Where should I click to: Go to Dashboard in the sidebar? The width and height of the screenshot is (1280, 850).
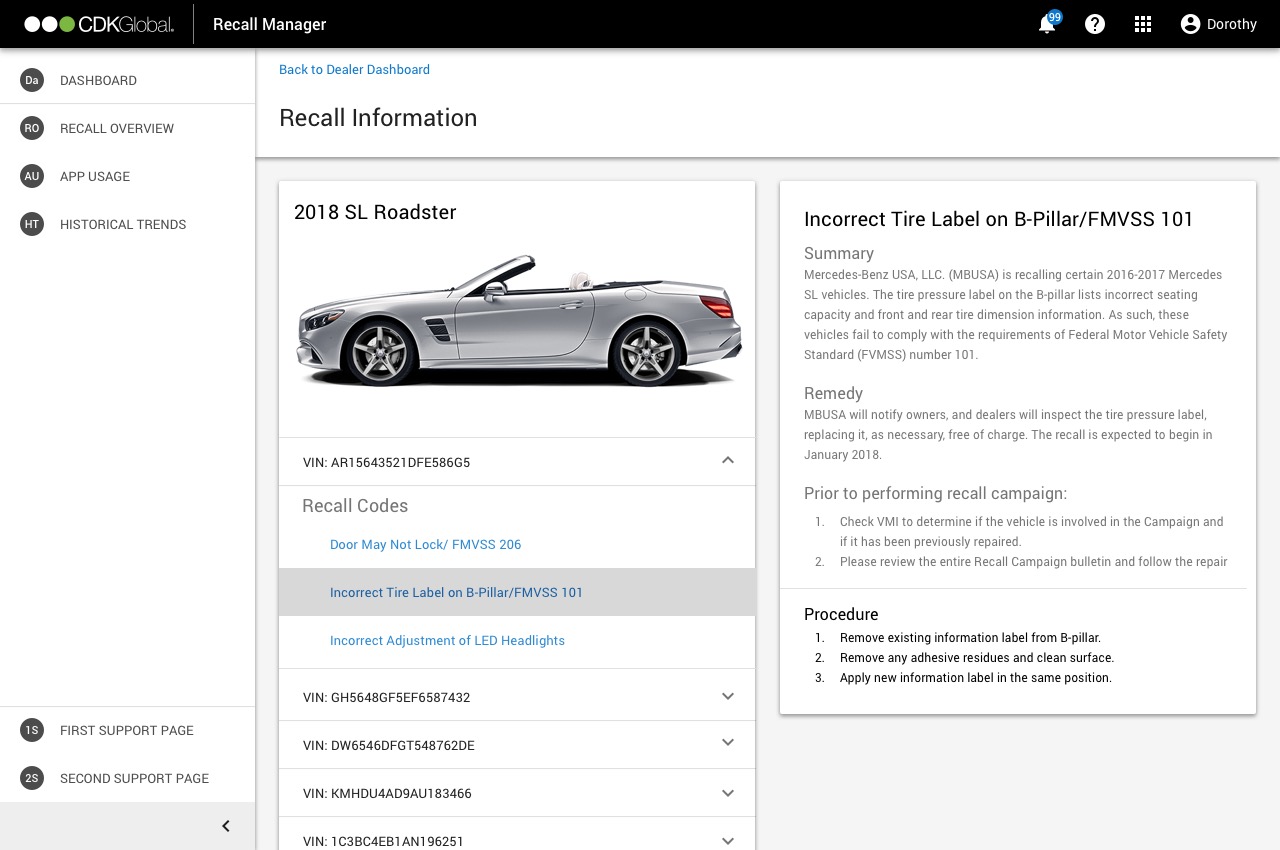coord(98,80)
